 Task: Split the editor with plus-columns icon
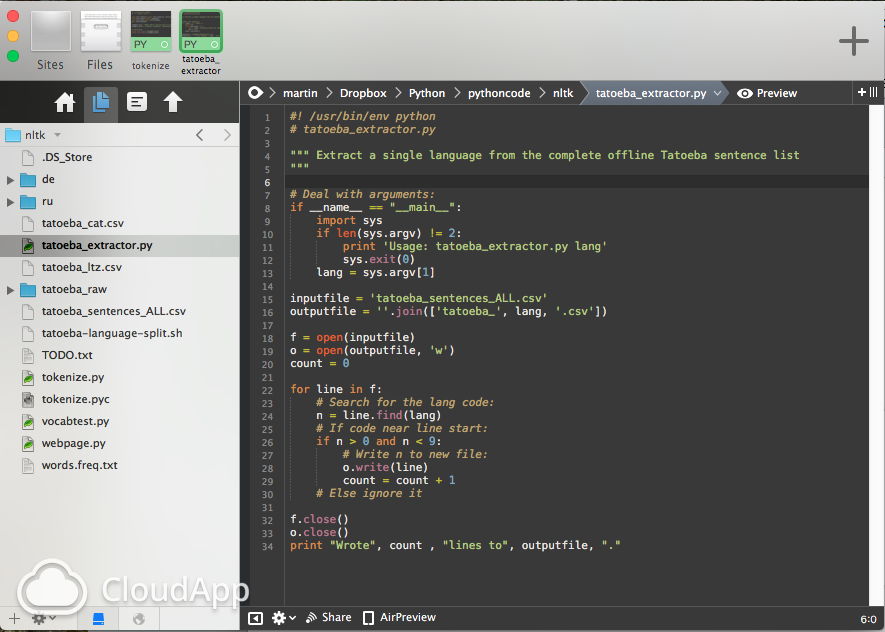click(868, 92)
